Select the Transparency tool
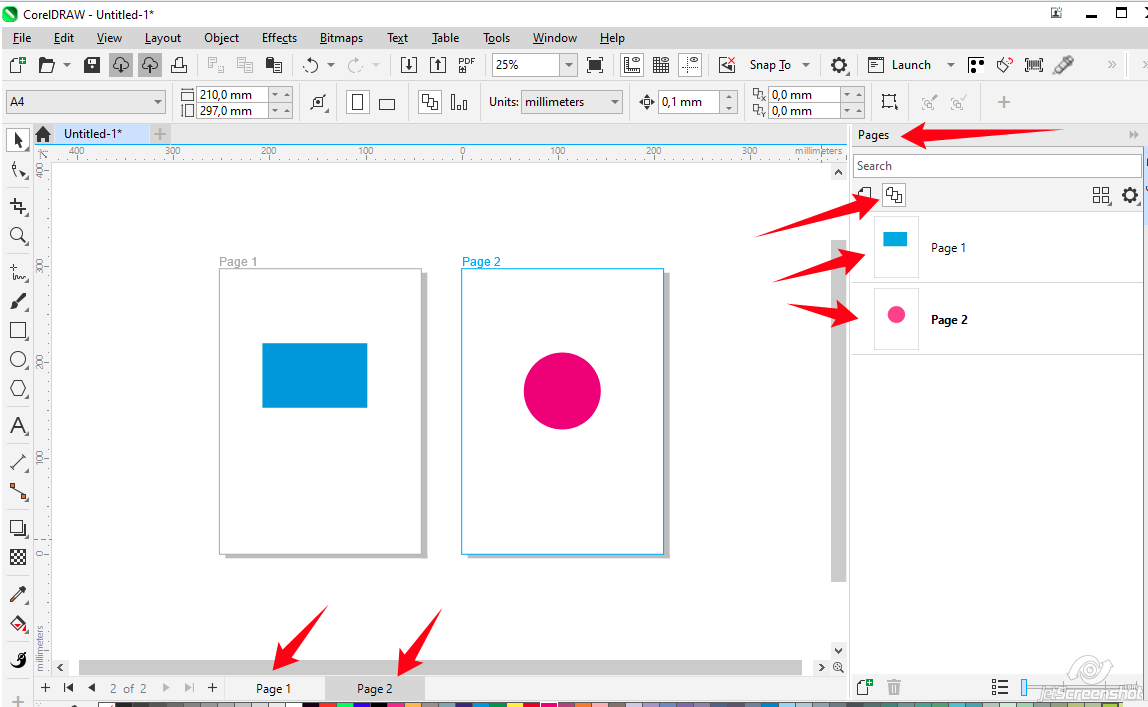The image size is (1148, 707). point(18,557)
